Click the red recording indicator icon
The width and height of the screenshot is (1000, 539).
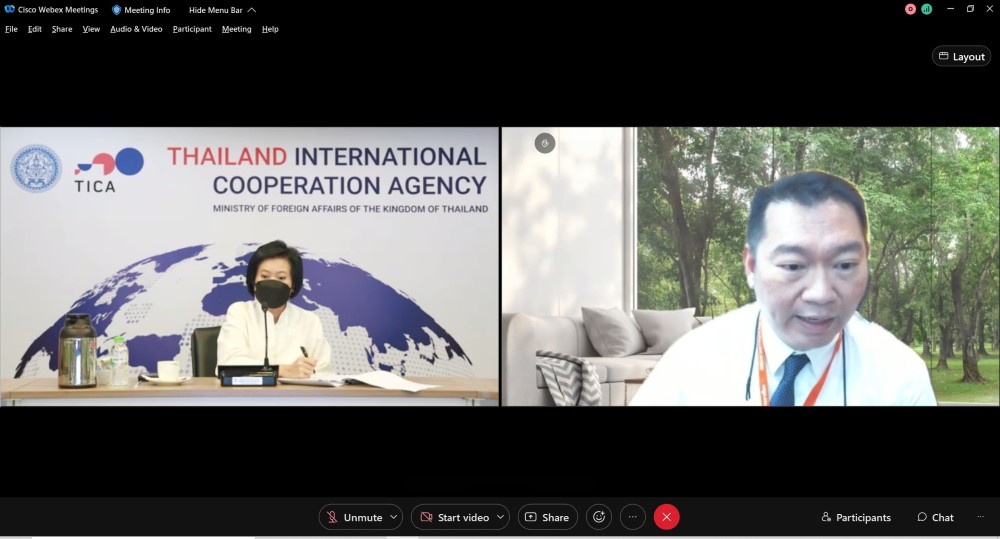(x=910, y=9)
